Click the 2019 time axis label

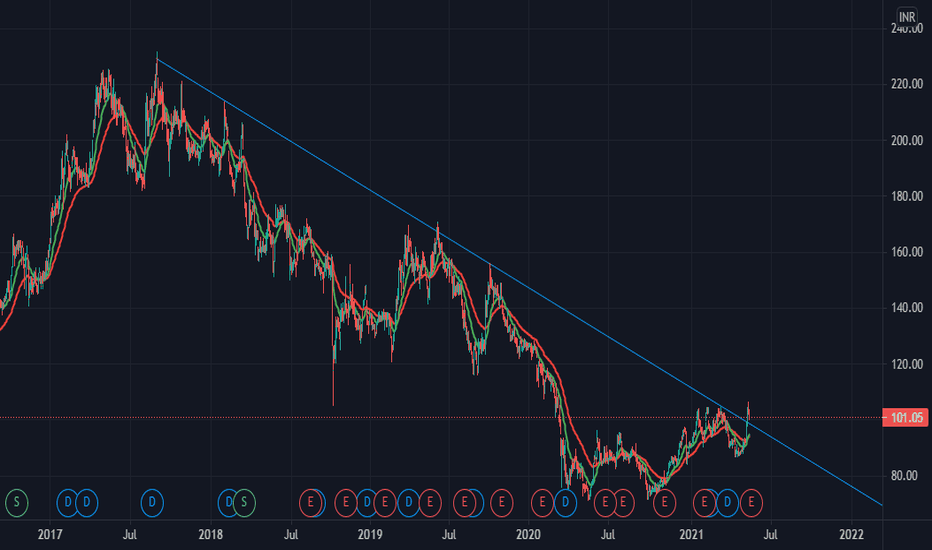pyautogui.click(x=370, y=535)
